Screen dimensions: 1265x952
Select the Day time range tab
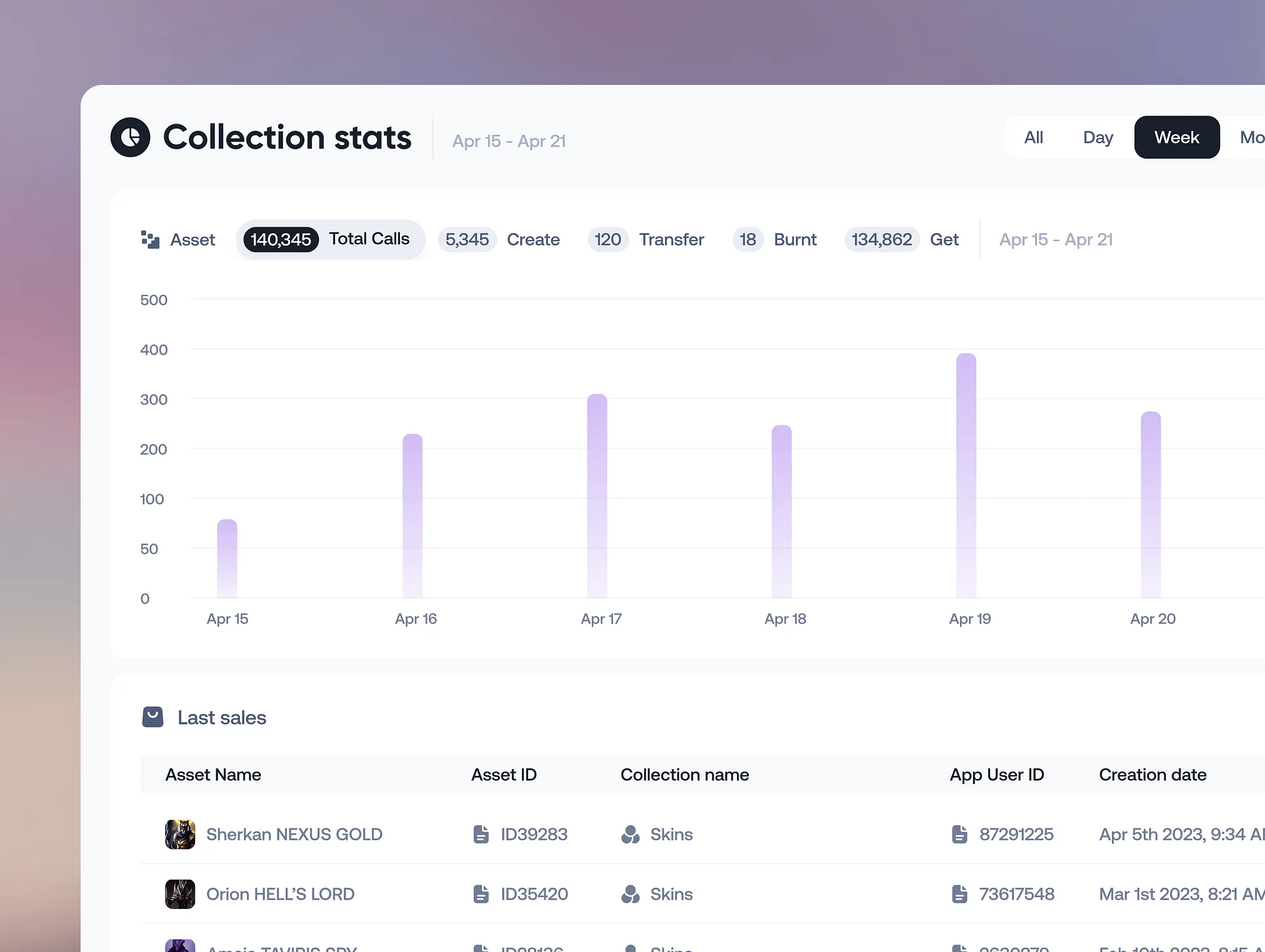[1097, 137]
